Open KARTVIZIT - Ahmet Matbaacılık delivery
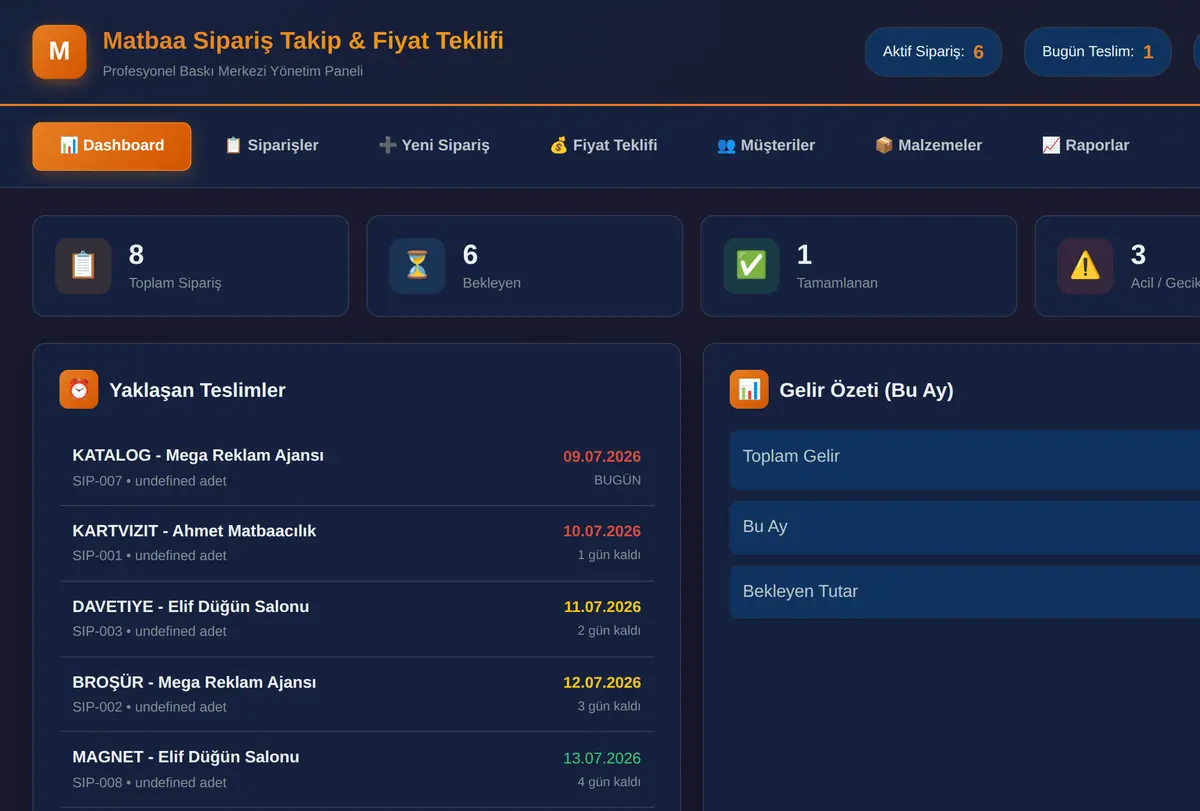The width and height of the screenshot is (1200, 811). pos(357,543)
